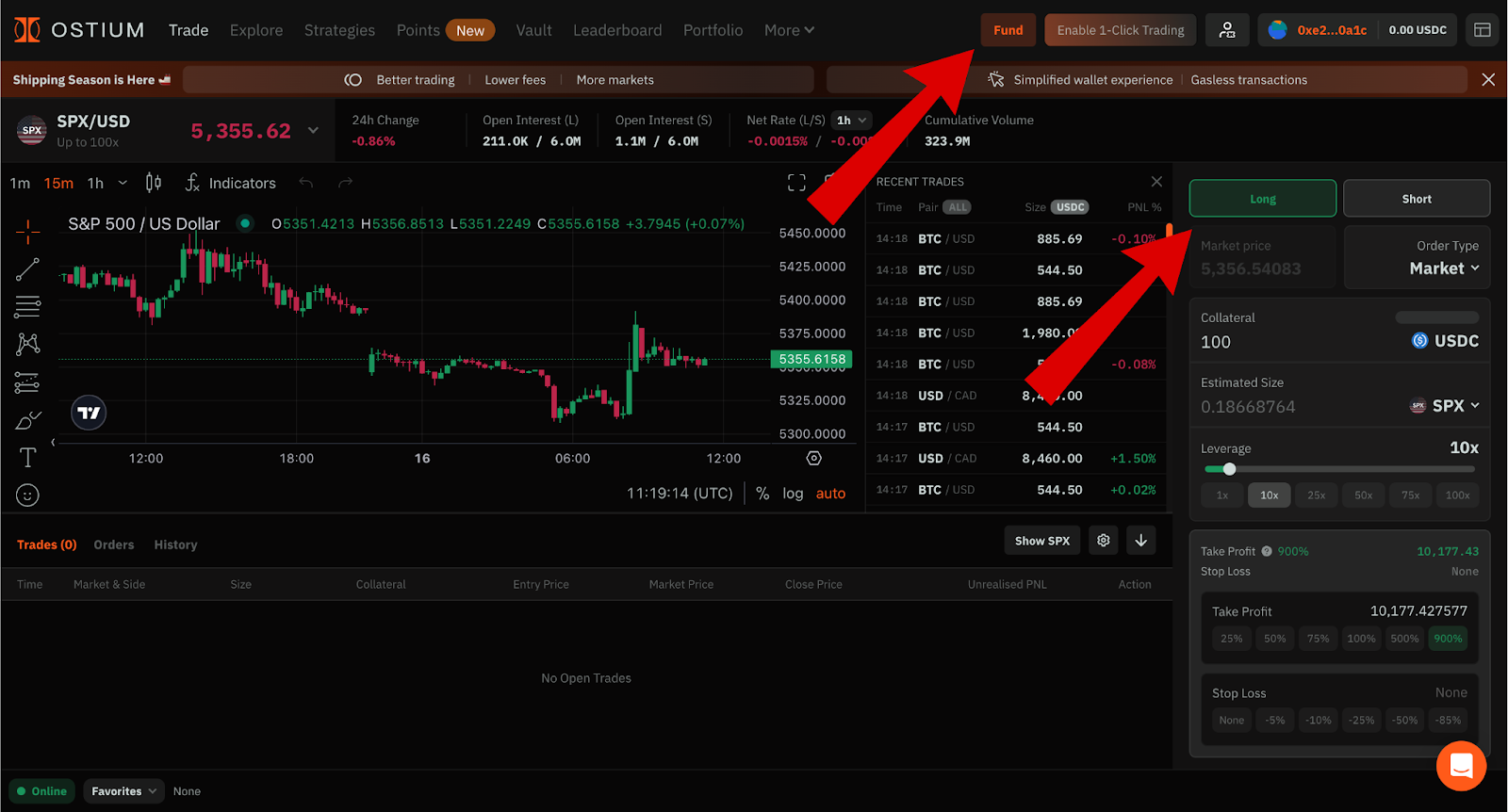Image resolution: width=1508 pixels, height=812 pixels.
Task: Click the Fund button
Action: point(1008,30)
